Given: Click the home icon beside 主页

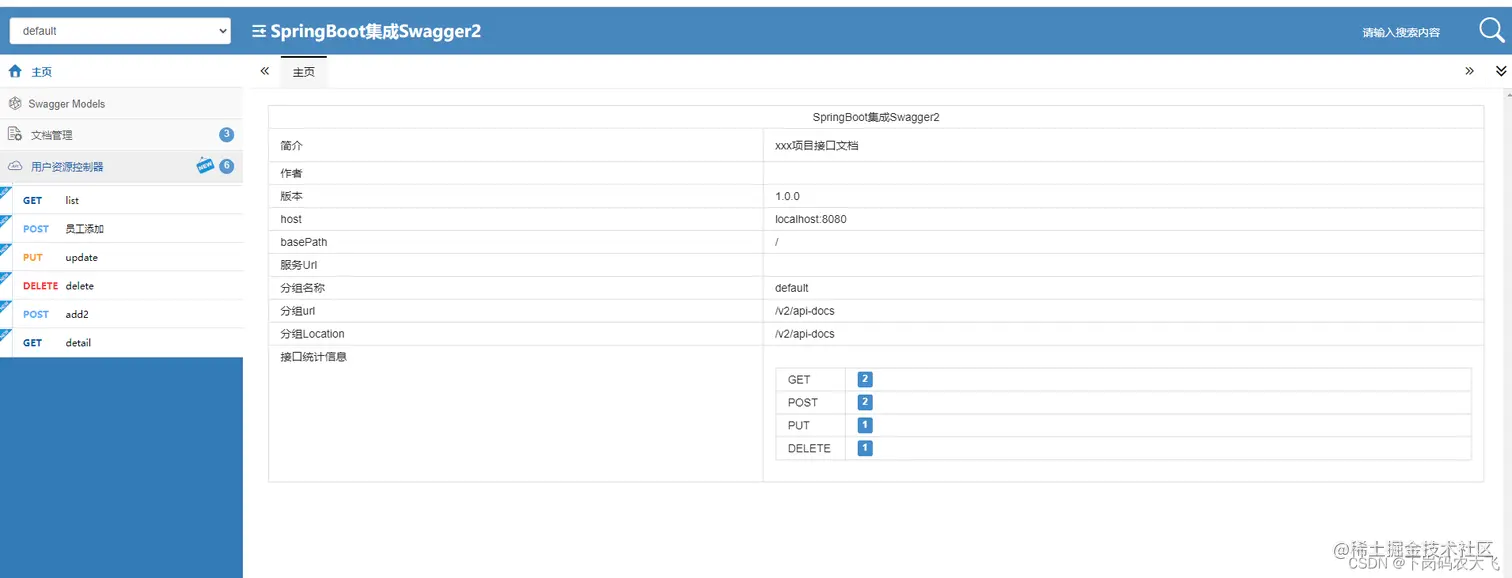Looking at the screenshot, I should click(x=15, y=72).
